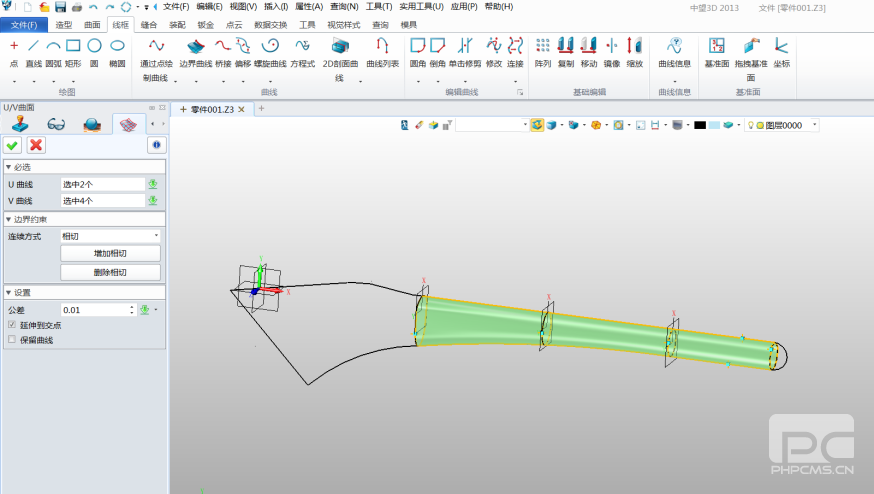874x494 pixels.
Task: Open the 连续方式 dropdown
Action: (110, 236)
